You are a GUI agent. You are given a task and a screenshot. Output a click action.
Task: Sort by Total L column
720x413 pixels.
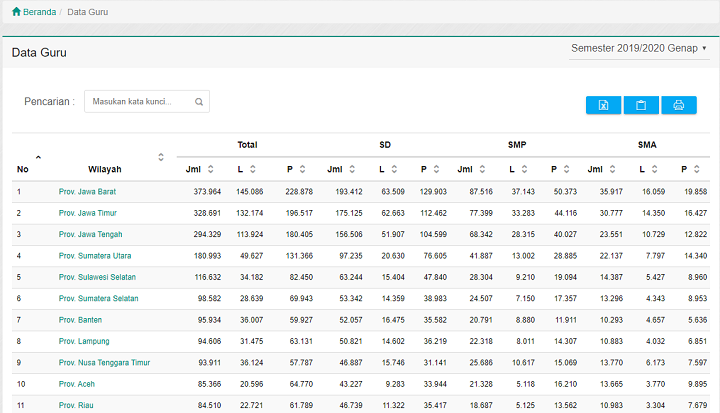click(x=253, y=169)
